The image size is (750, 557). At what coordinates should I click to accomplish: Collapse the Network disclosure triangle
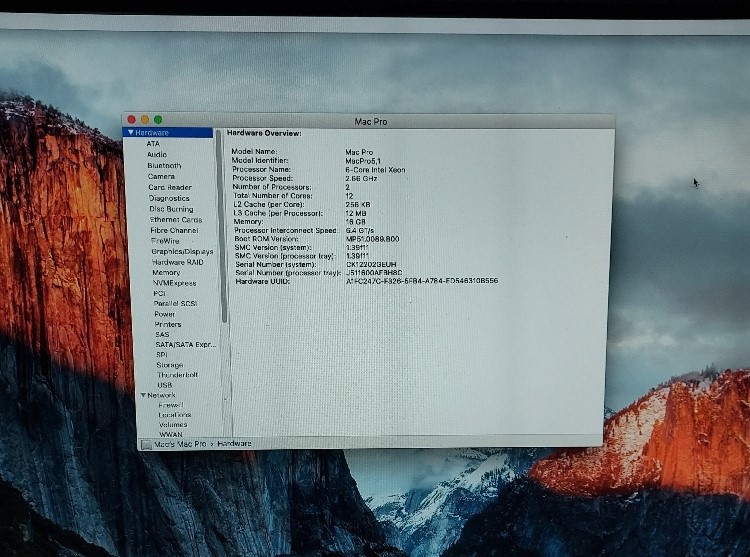click(x=143, y=395)
